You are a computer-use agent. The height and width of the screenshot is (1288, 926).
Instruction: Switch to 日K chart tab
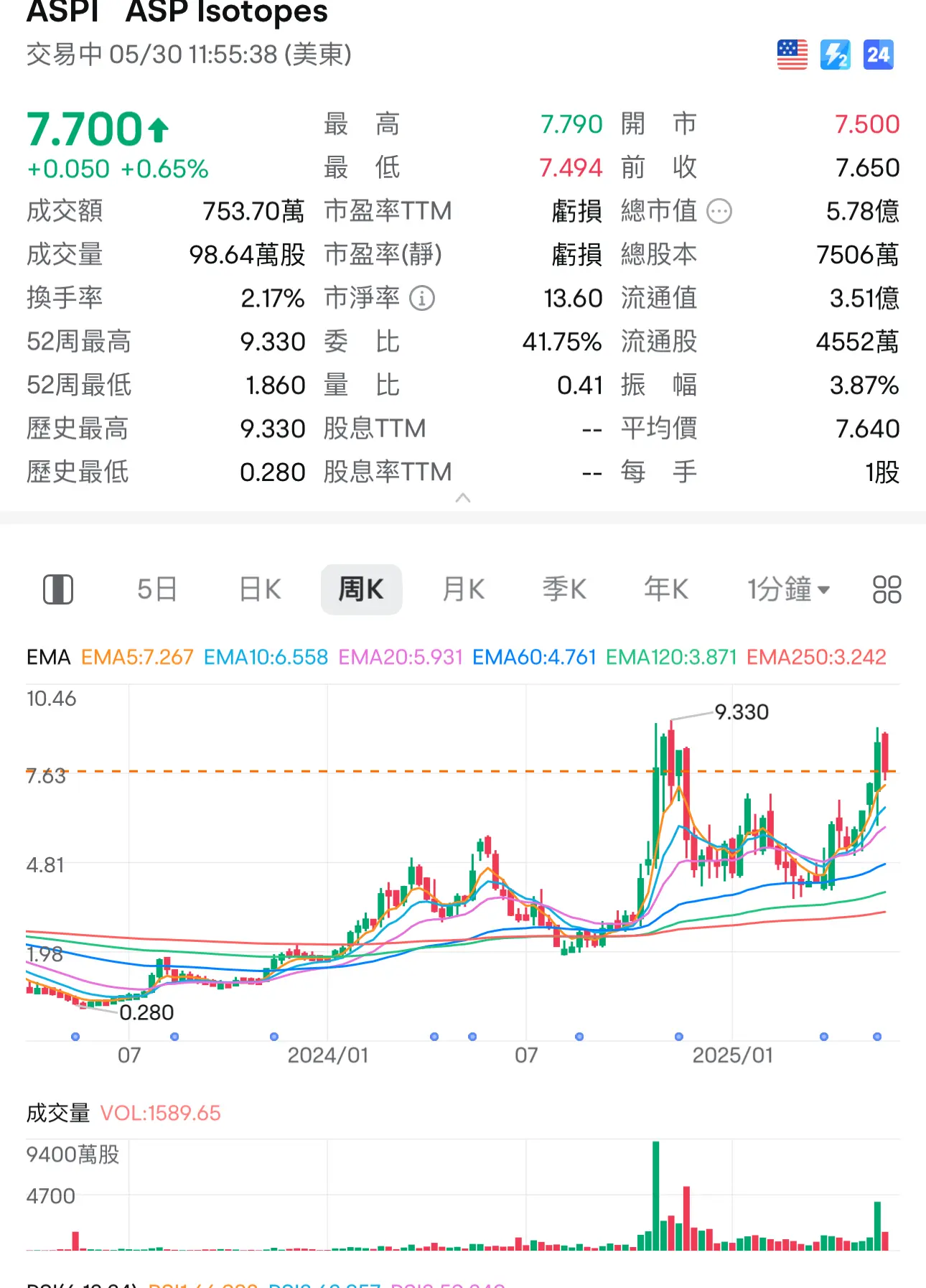coord(260,589)
